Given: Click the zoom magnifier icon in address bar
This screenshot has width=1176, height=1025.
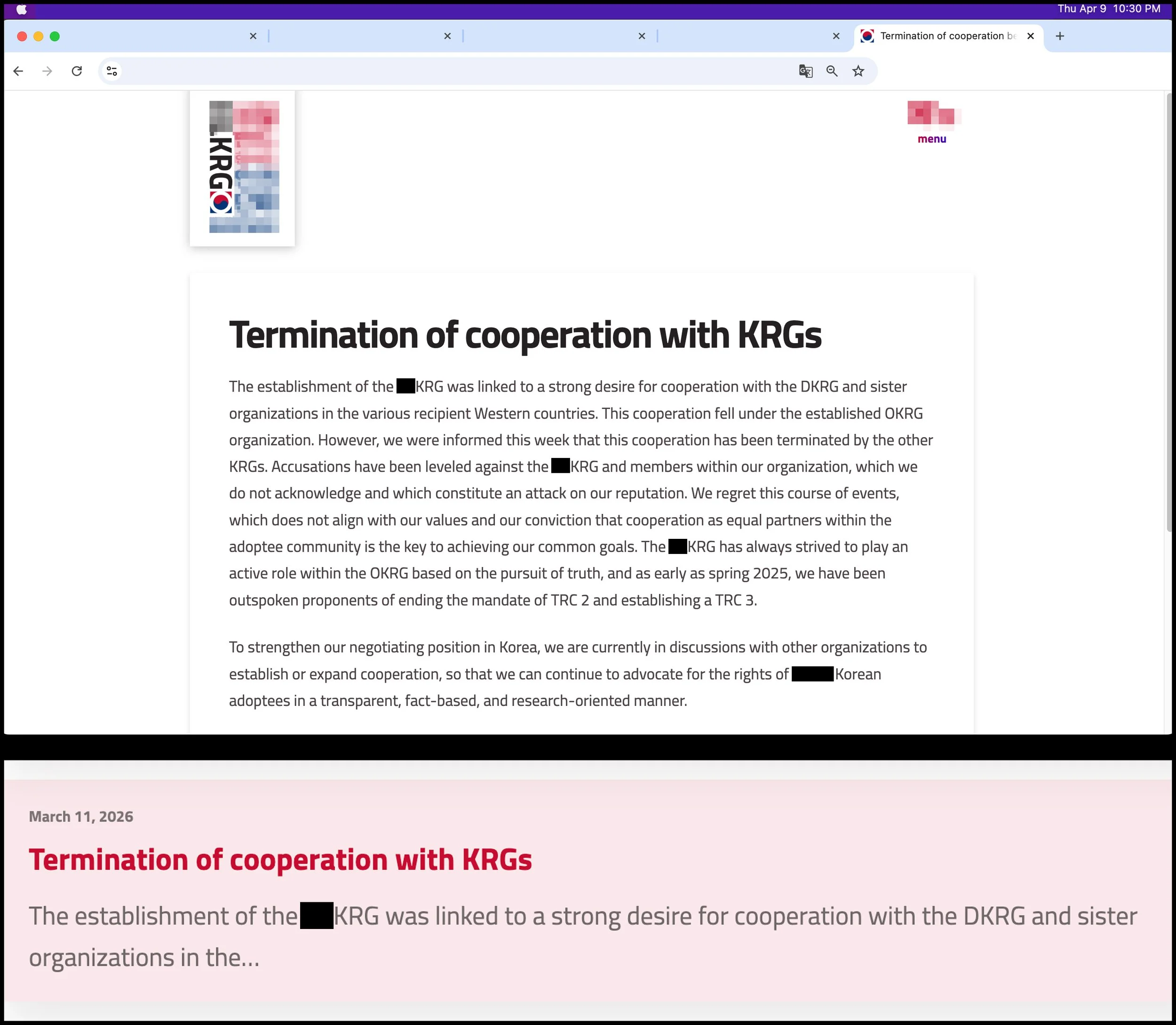Looking at the screenshot, I should (832, 71).
